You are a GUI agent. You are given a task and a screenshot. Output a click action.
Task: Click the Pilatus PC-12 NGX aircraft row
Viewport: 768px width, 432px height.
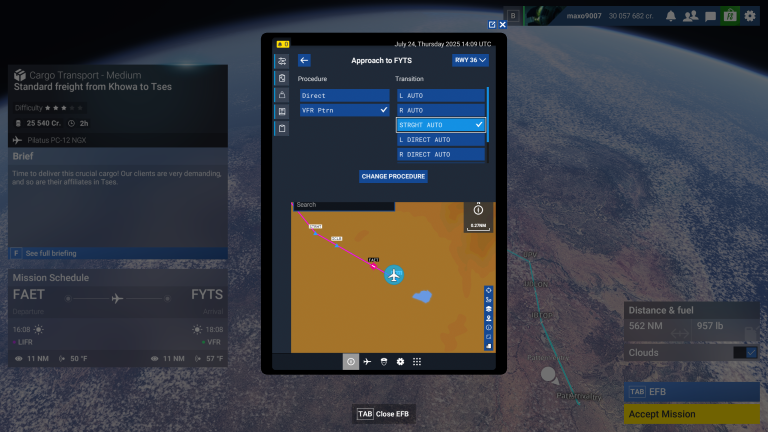coord(118,140)
